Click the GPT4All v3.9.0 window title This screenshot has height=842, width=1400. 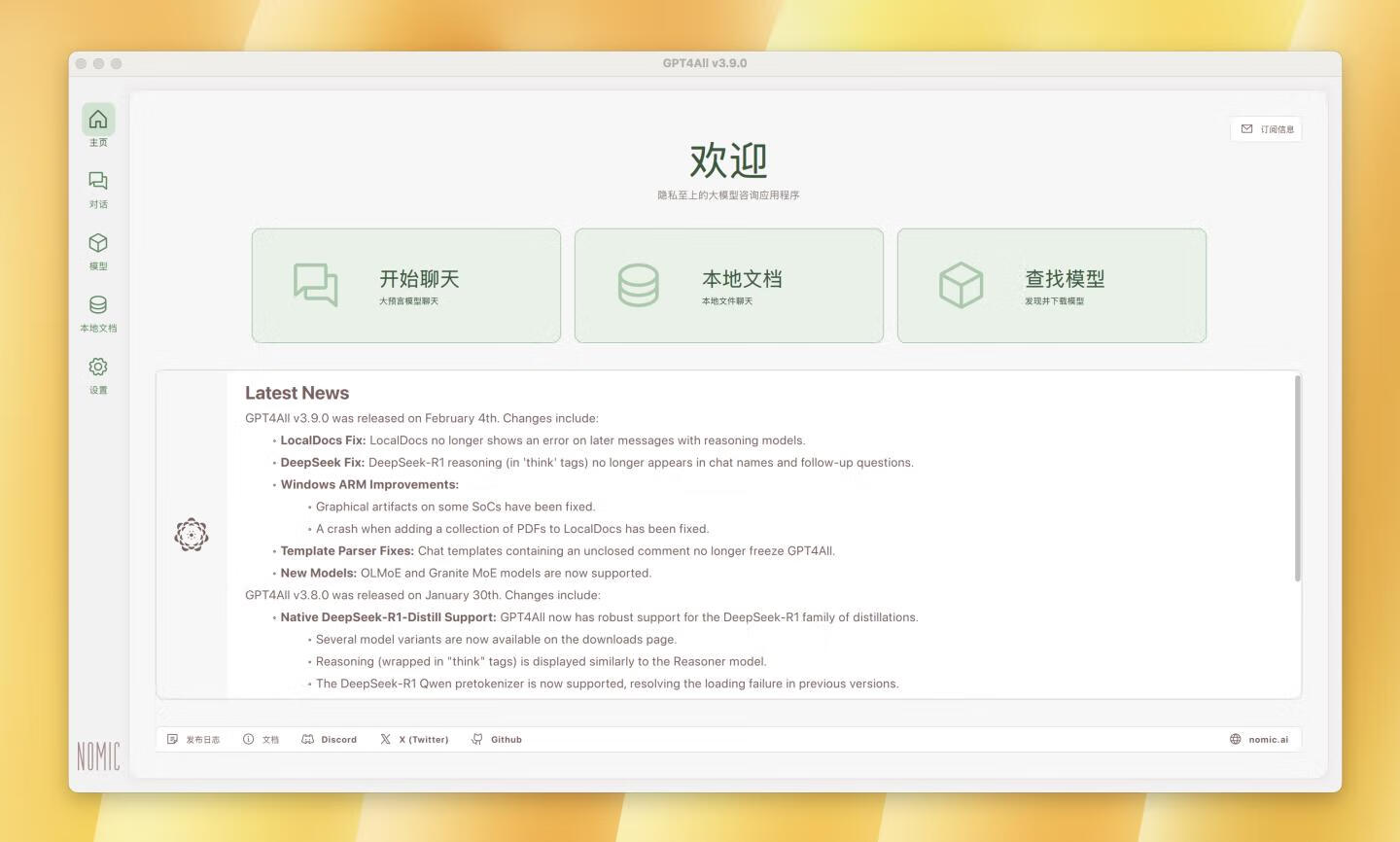click(x=705, y=63)
